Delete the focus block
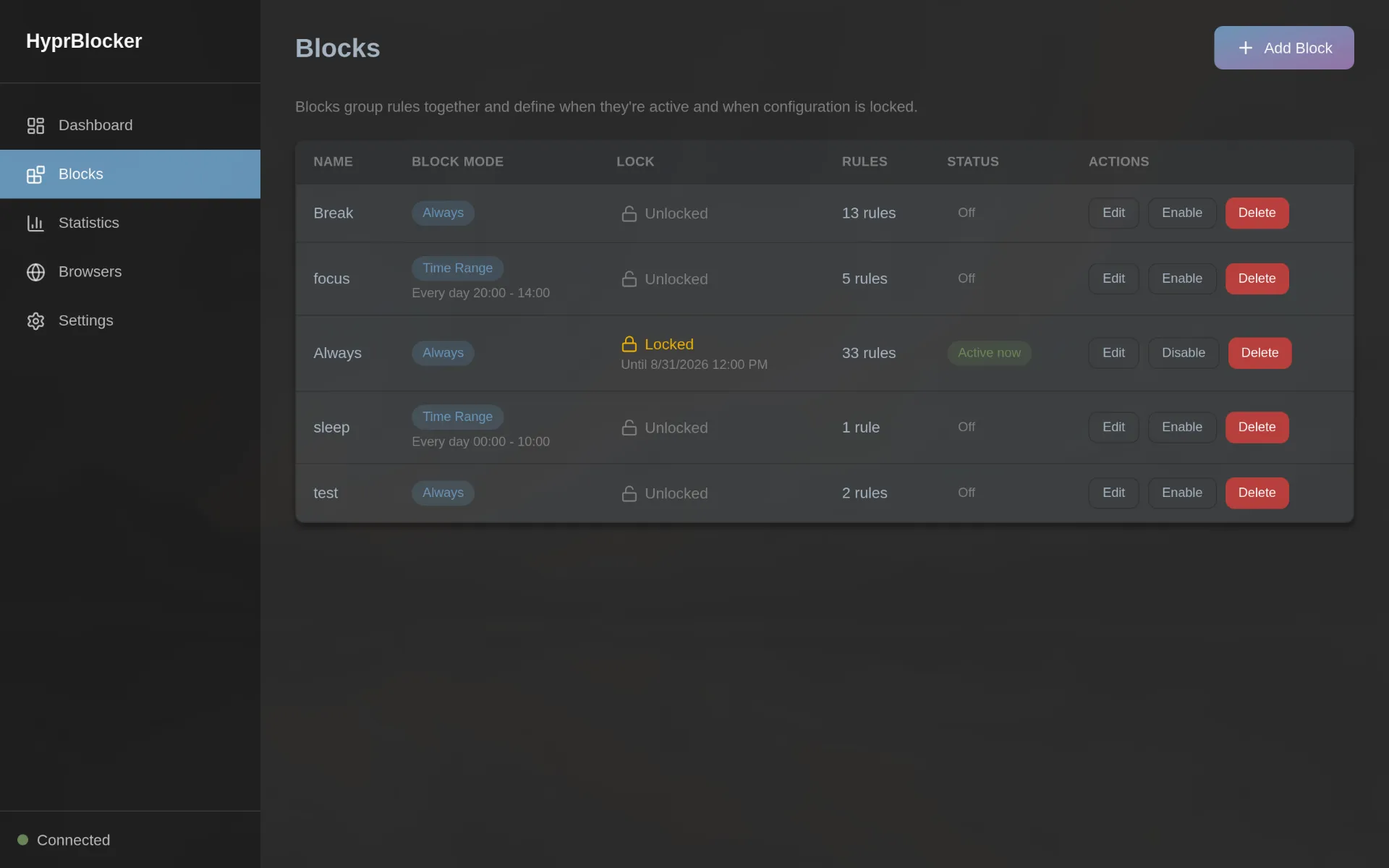Image resolution: width=1389 pixels, height=868 pixels. click(x=1257, y=279)
